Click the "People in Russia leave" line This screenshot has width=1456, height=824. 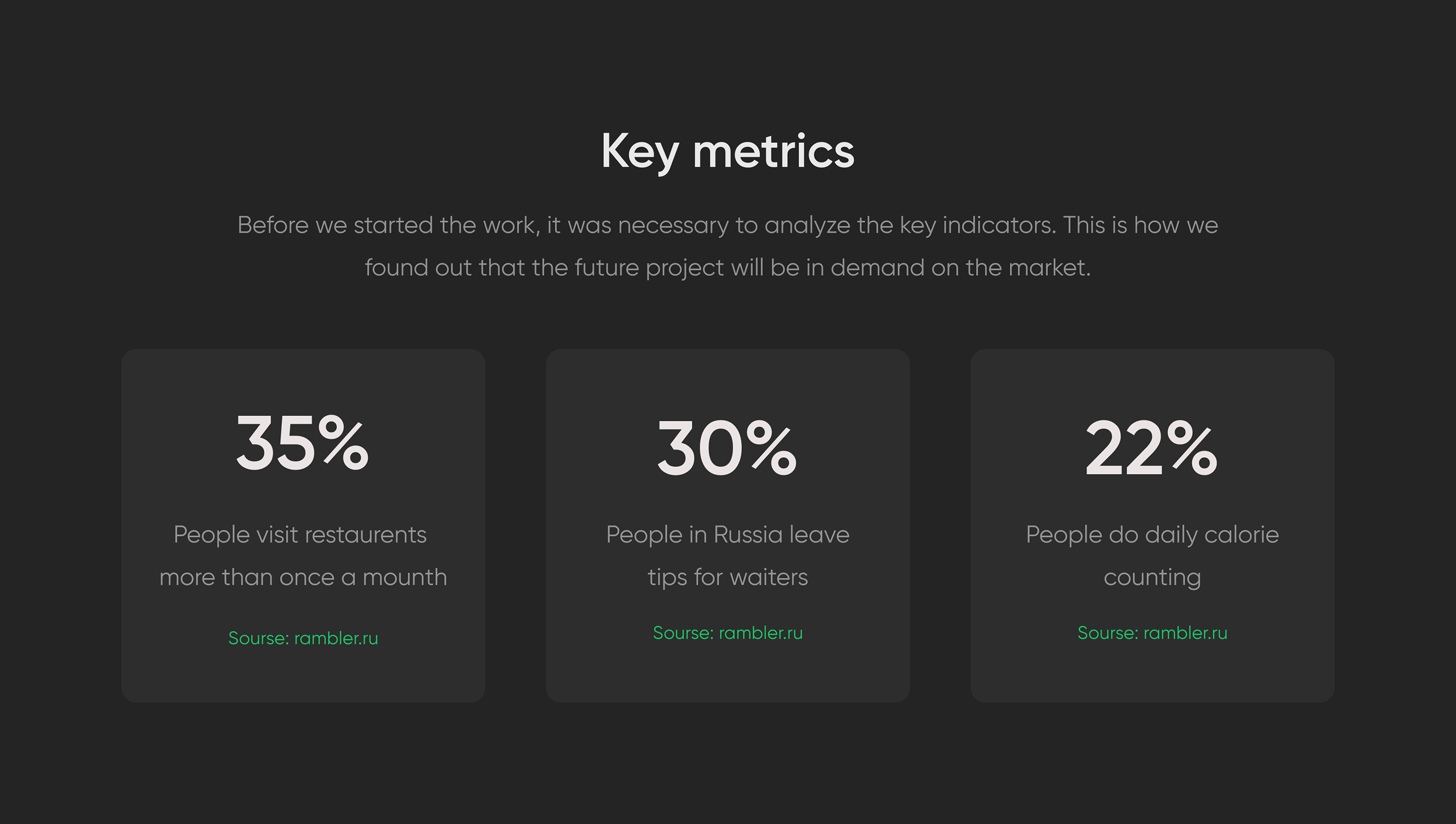pos(727,535)
